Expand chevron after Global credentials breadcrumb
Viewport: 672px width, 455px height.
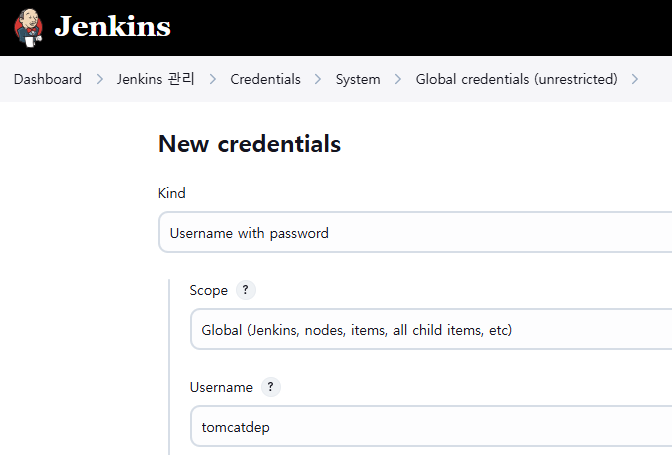635,79
